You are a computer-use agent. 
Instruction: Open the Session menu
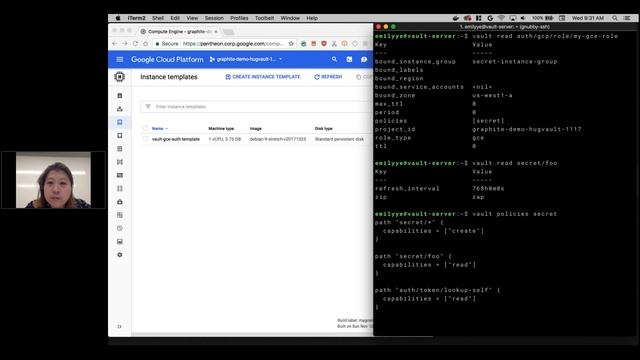tap(214, 18)
